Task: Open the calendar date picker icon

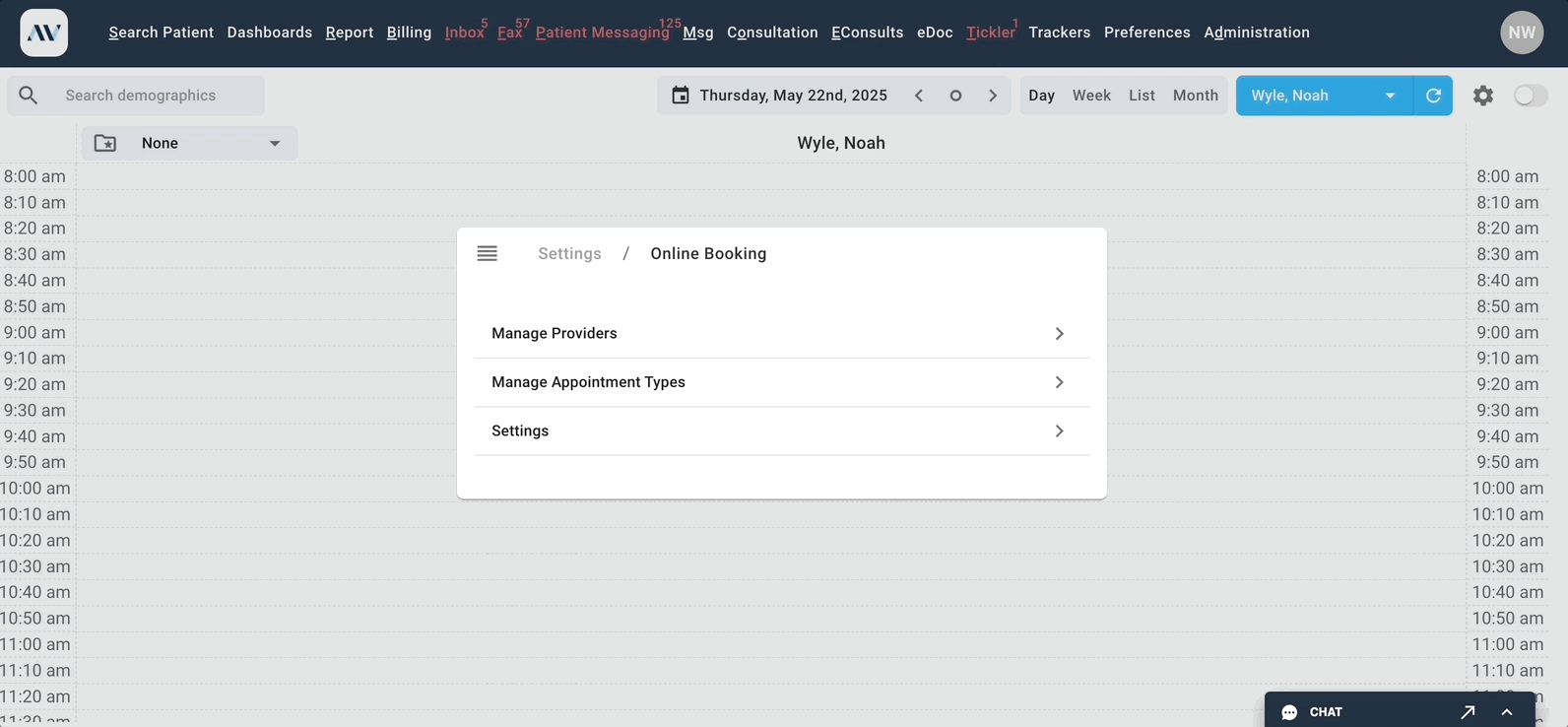Action: click(681, 96)
